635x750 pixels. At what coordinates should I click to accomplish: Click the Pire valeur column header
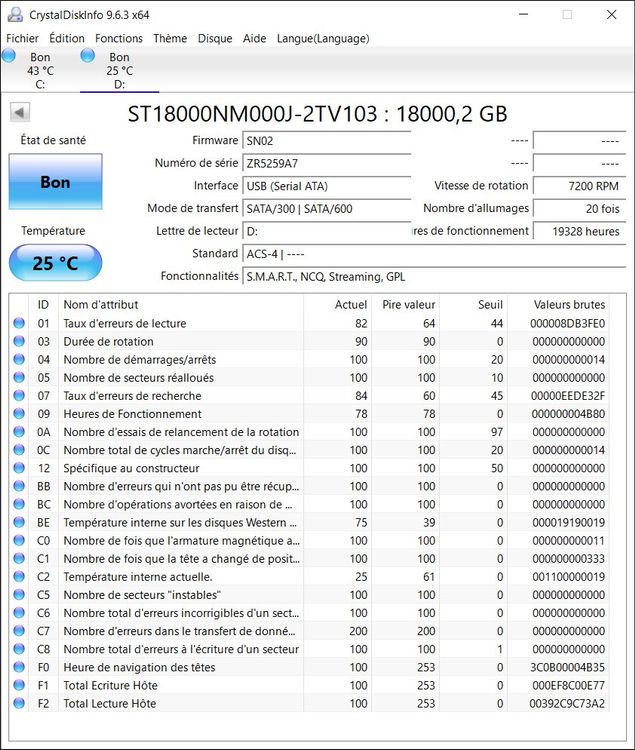[x=406, y=304]
